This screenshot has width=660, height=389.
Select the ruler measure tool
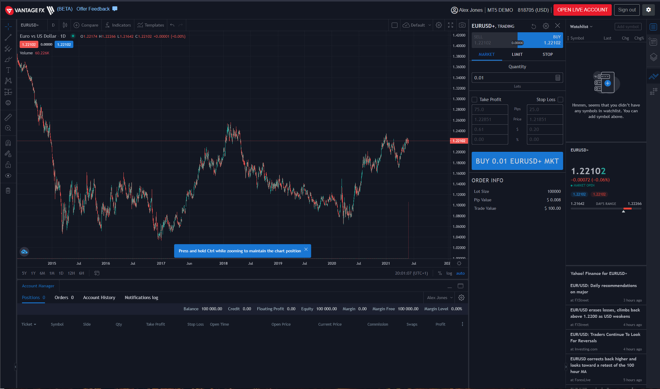[x=8, y=117]
